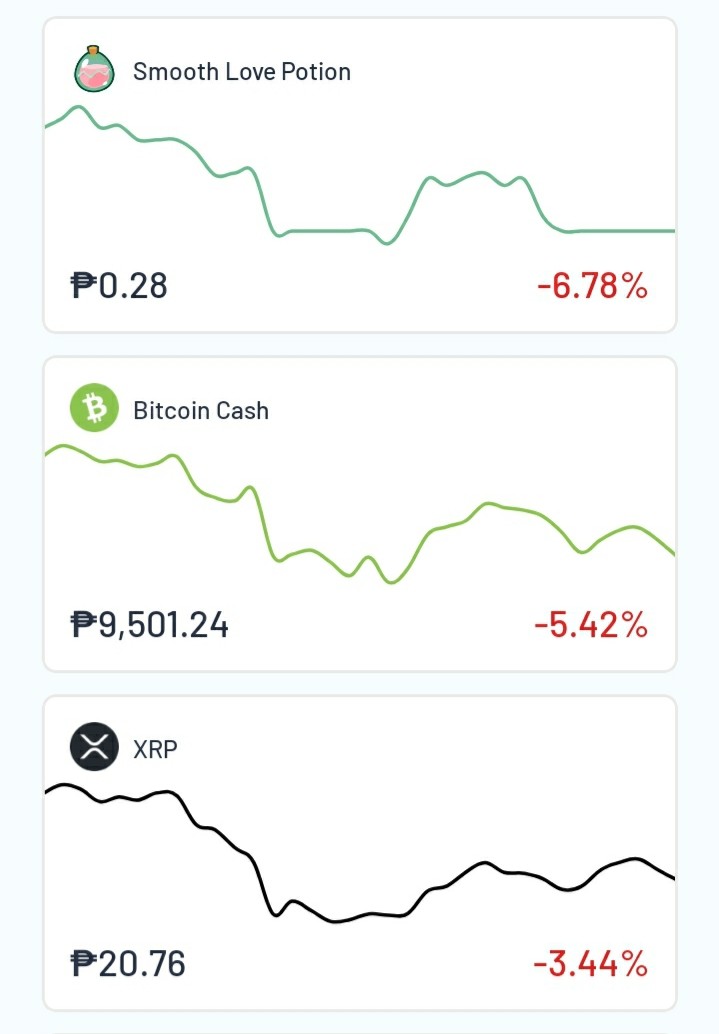Viewport: 719px width, 1034px height.
Task: Open the Smooth Love Potion price chart
Action: (360, 175)
